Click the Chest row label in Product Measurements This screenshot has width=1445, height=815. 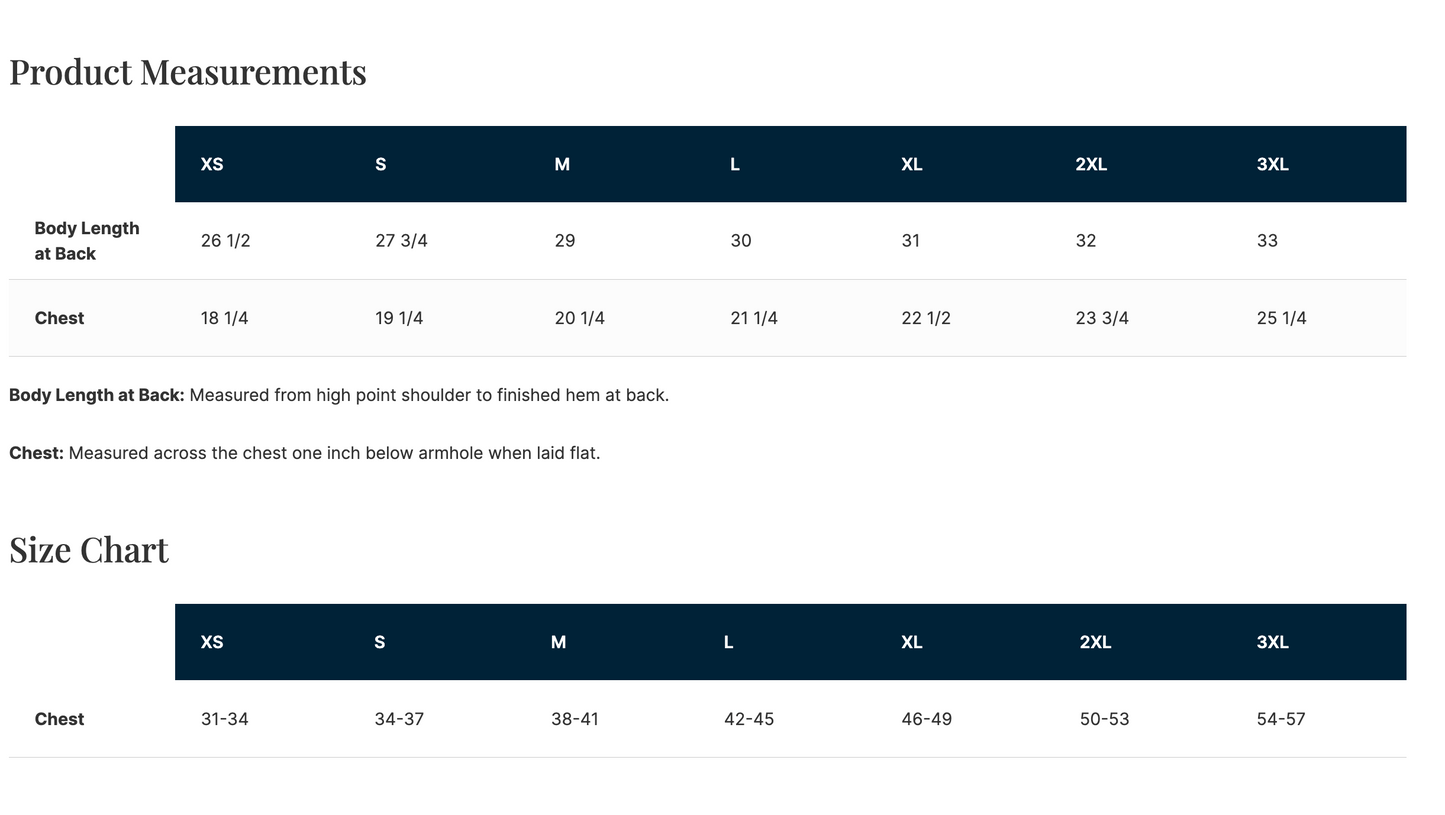tap(59, 318)
